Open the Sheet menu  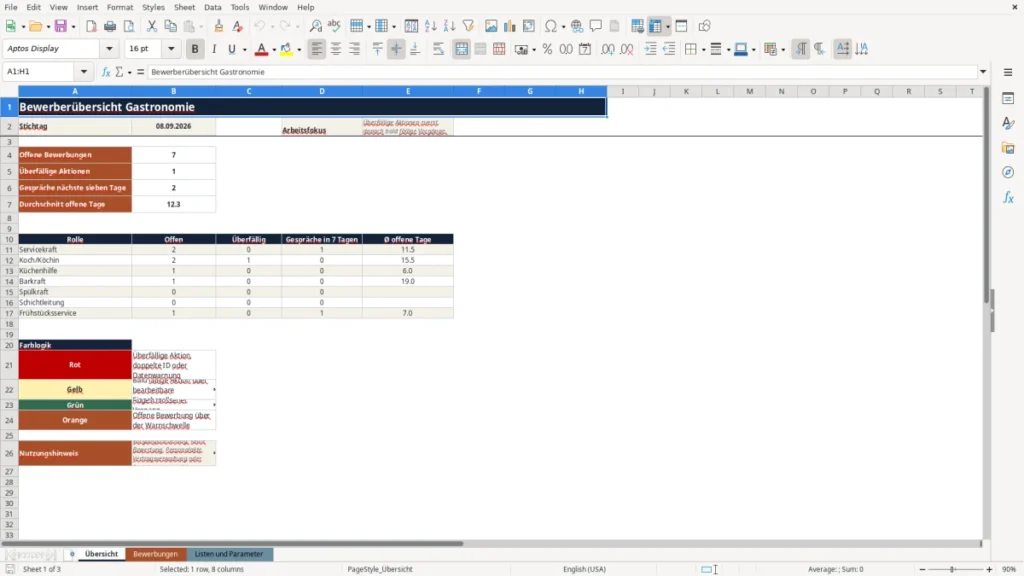click(184, 7)
